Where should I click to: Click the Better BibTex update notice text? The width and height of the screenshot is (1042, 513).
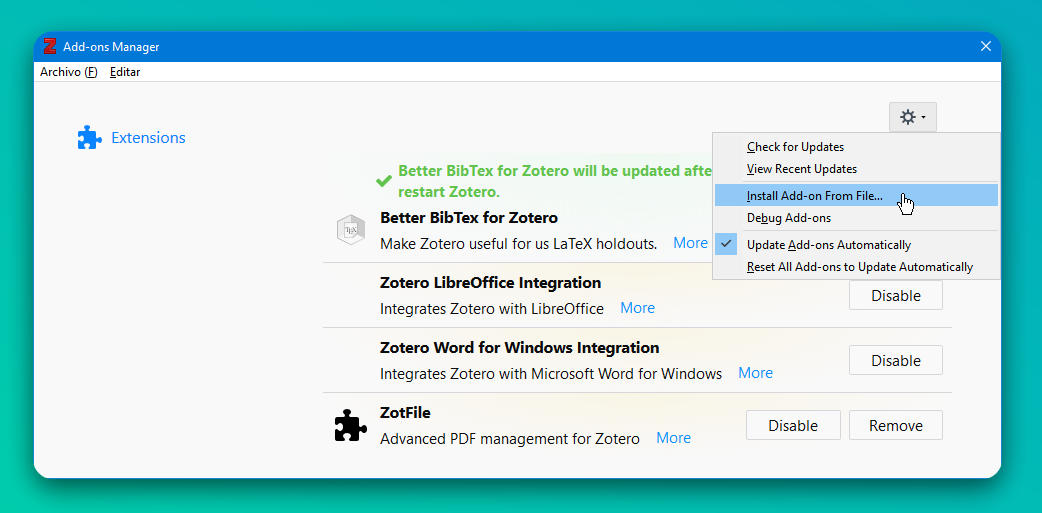coord(554,181)
